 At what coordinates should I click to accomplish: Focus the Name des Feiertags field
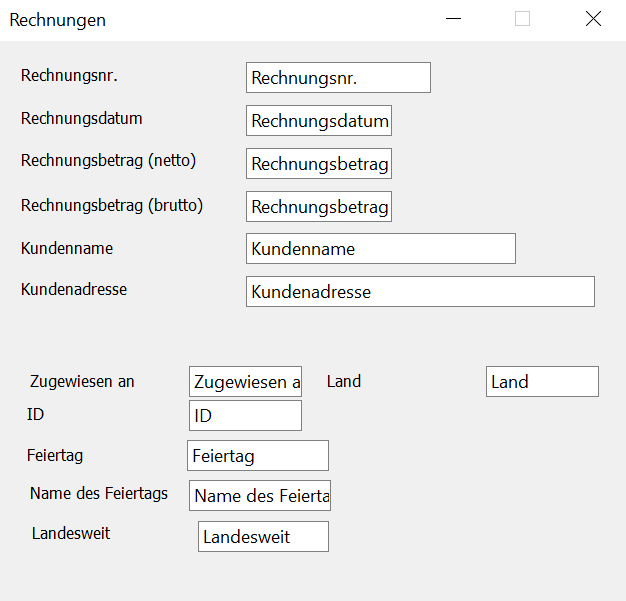tap(260, 496)
